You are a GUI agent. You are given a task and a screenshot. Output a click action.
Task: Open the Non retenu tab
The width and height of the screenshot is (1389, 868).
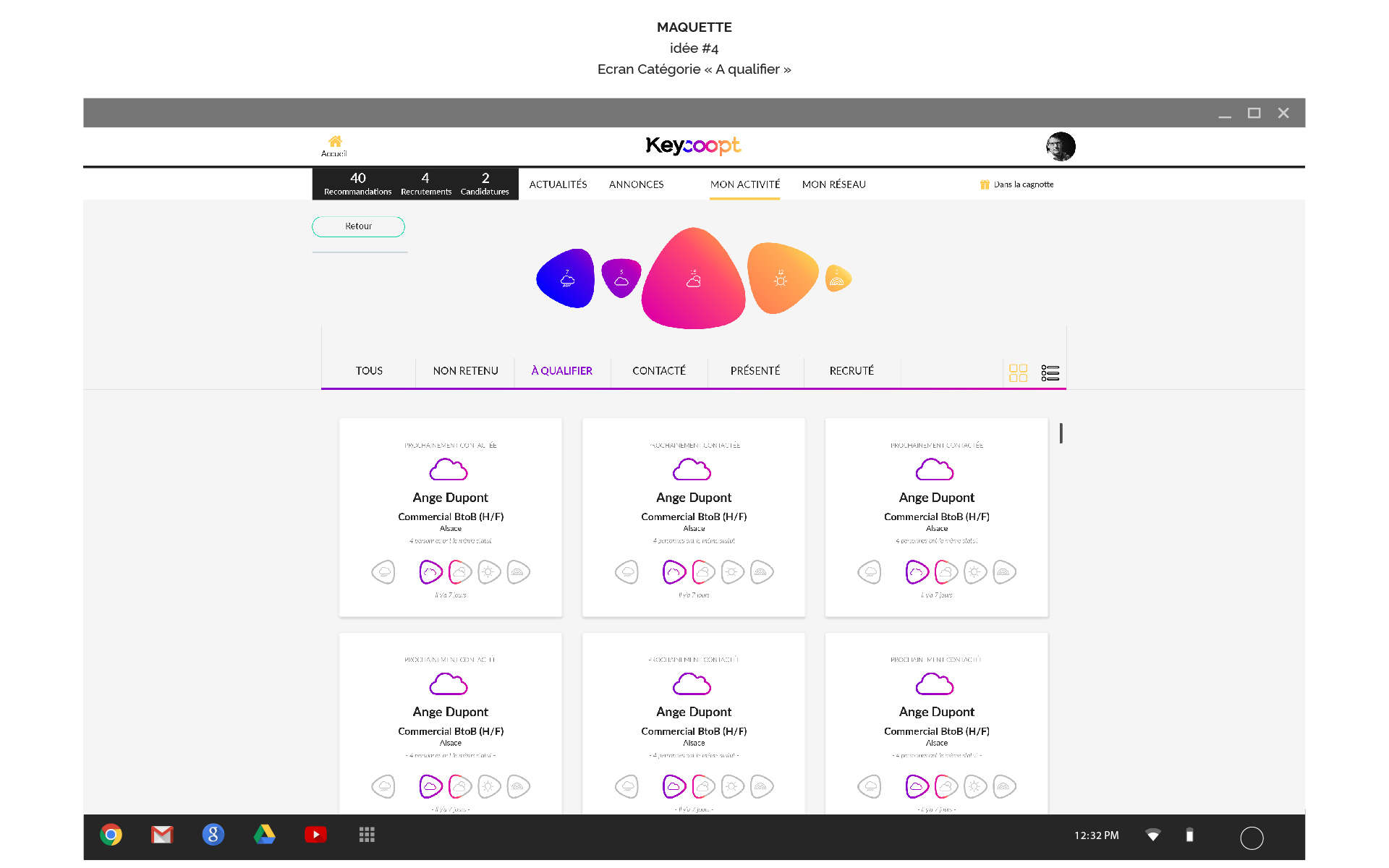(x=465, y=371)
